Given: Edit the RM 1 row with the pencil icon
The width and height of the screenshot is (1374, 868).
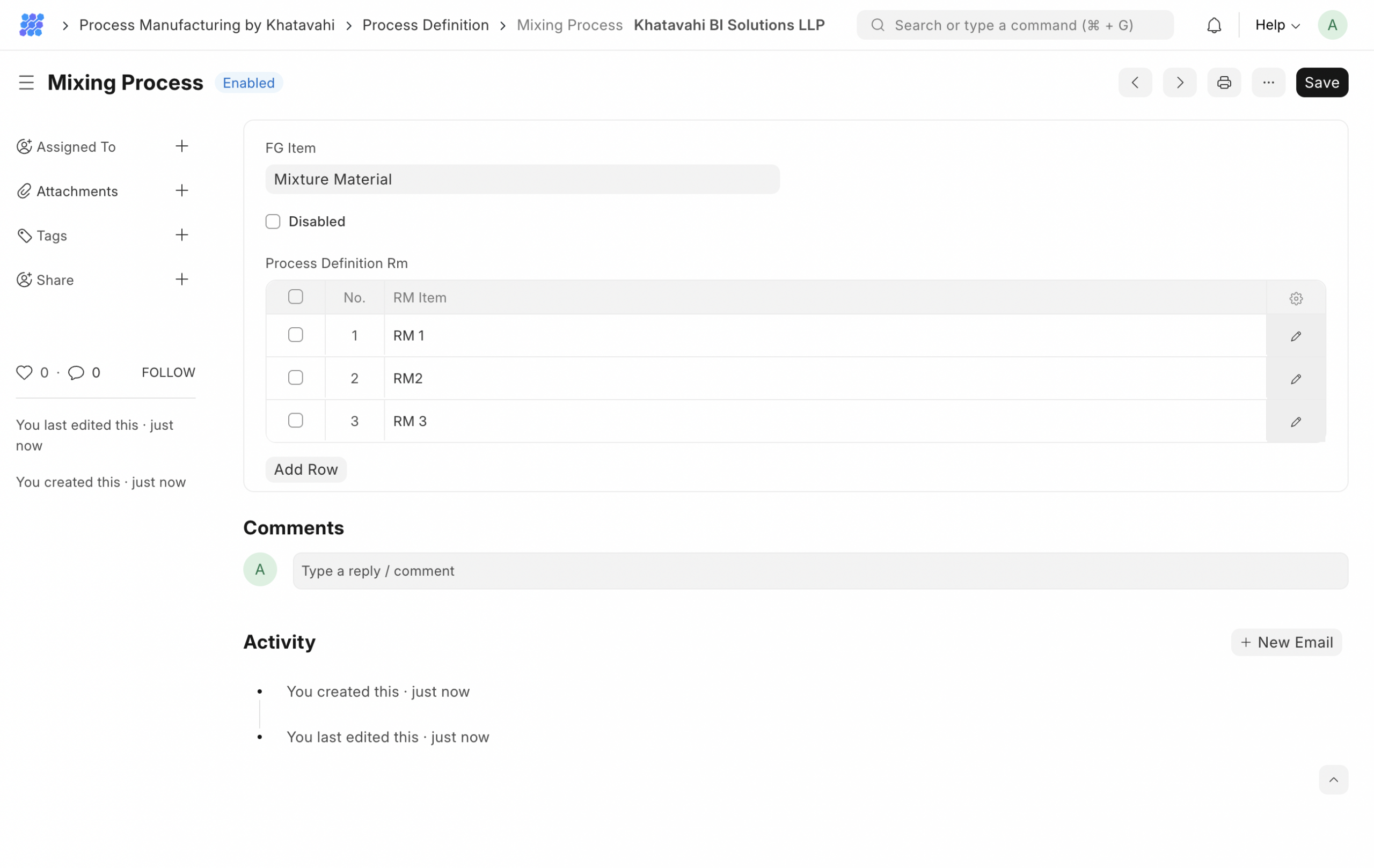Looking at the screenshot, I should (1295, 336).
